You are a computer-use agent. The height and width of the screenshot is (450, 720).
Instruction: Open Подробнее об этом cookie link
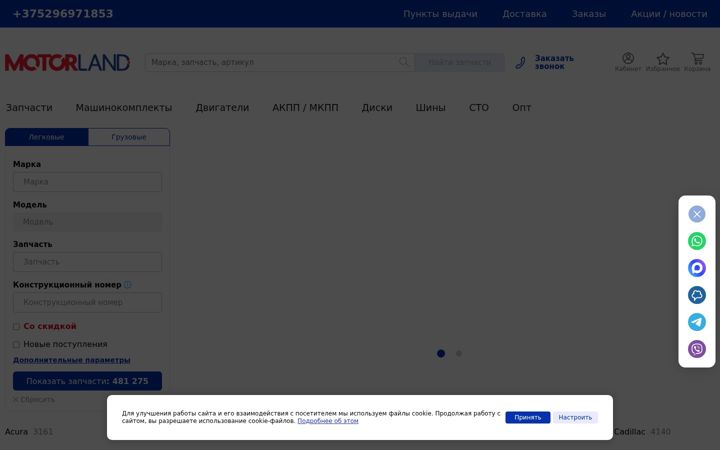coord(328,421)
